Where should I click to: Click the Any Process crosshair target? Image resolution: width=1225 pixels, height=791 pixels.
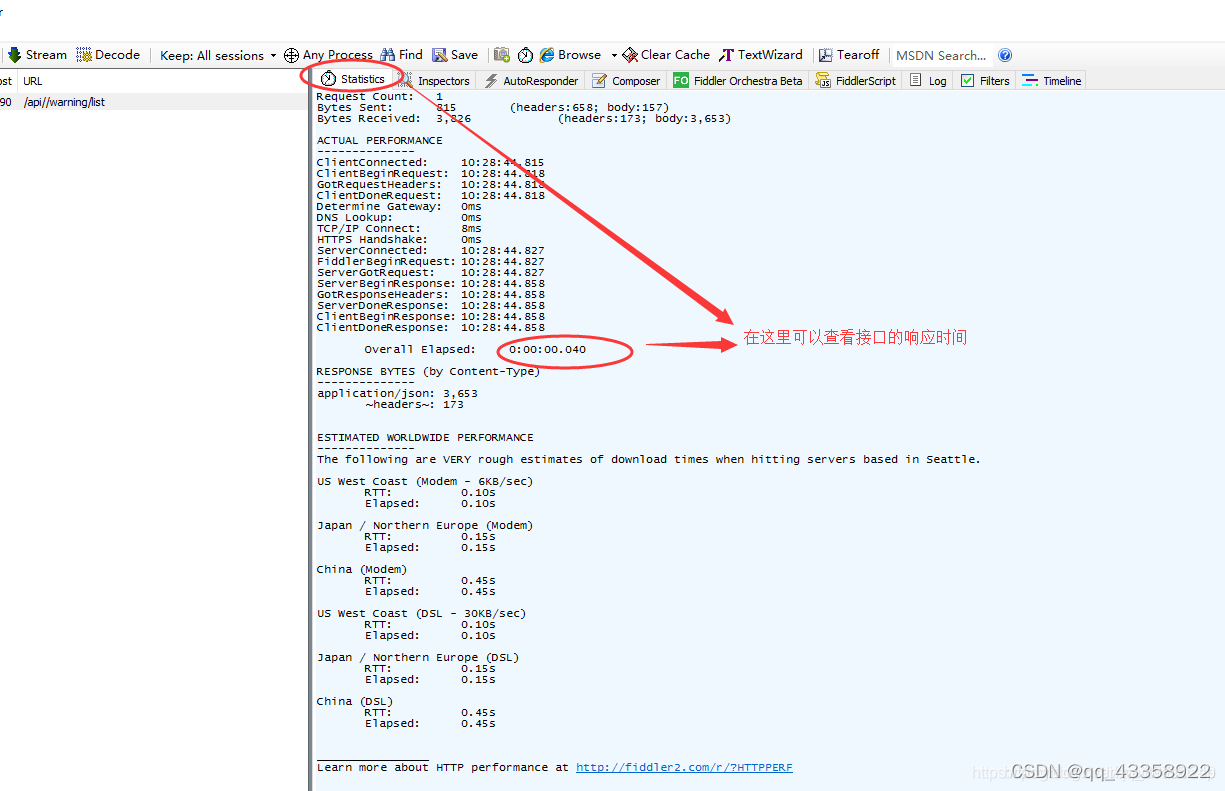(x=328, y=55)
